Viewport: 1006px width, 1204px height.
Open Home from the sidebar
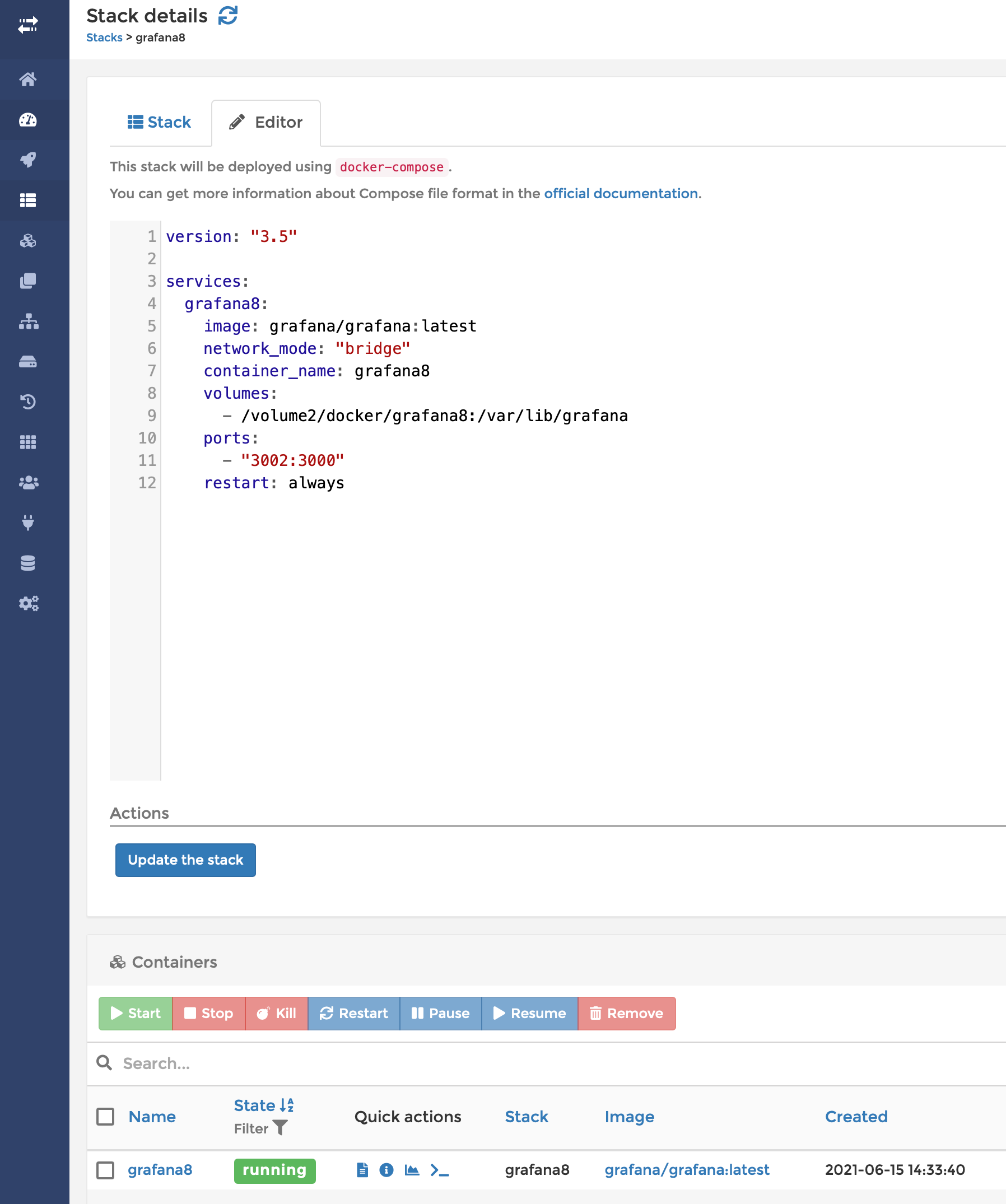(27, 79)
